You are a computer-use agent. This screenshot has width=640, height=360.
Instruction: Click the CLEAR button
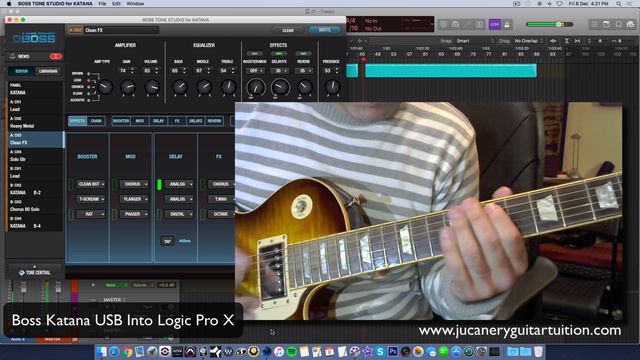pos(288,30)
